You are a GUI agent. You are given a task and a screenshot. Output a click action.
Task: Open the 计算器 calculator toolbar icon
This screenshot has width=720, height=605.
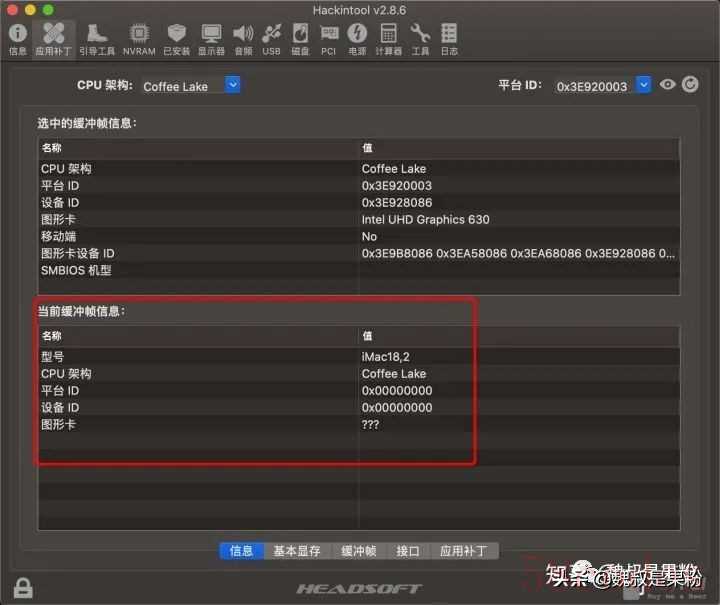[388, 39]
